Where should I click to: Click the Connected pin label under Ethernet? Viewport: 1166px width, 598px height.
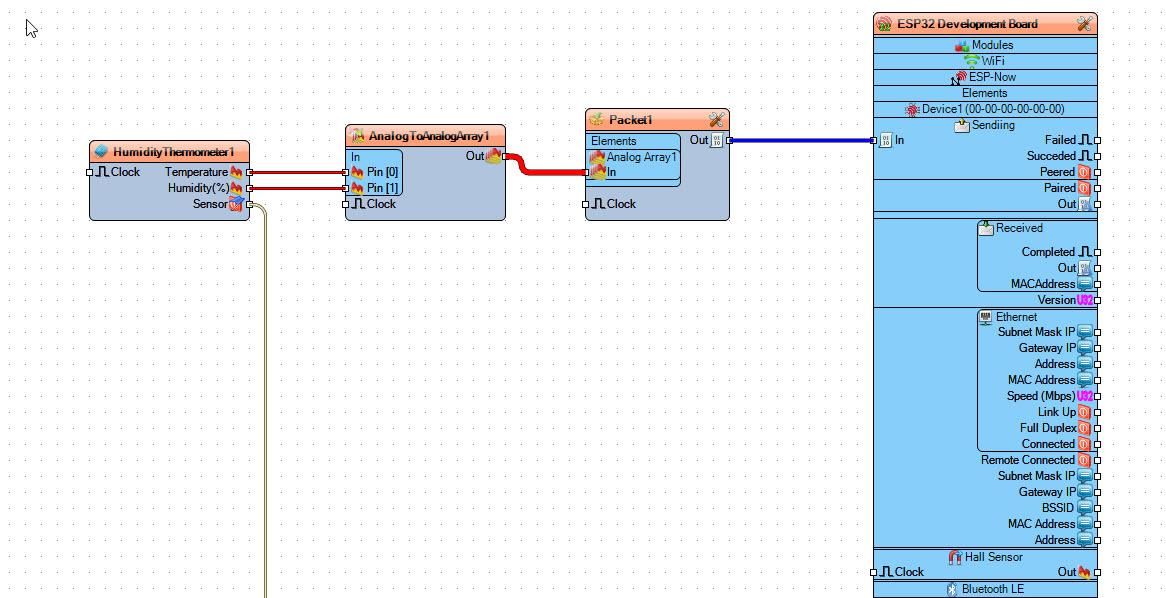[1049, 444]
